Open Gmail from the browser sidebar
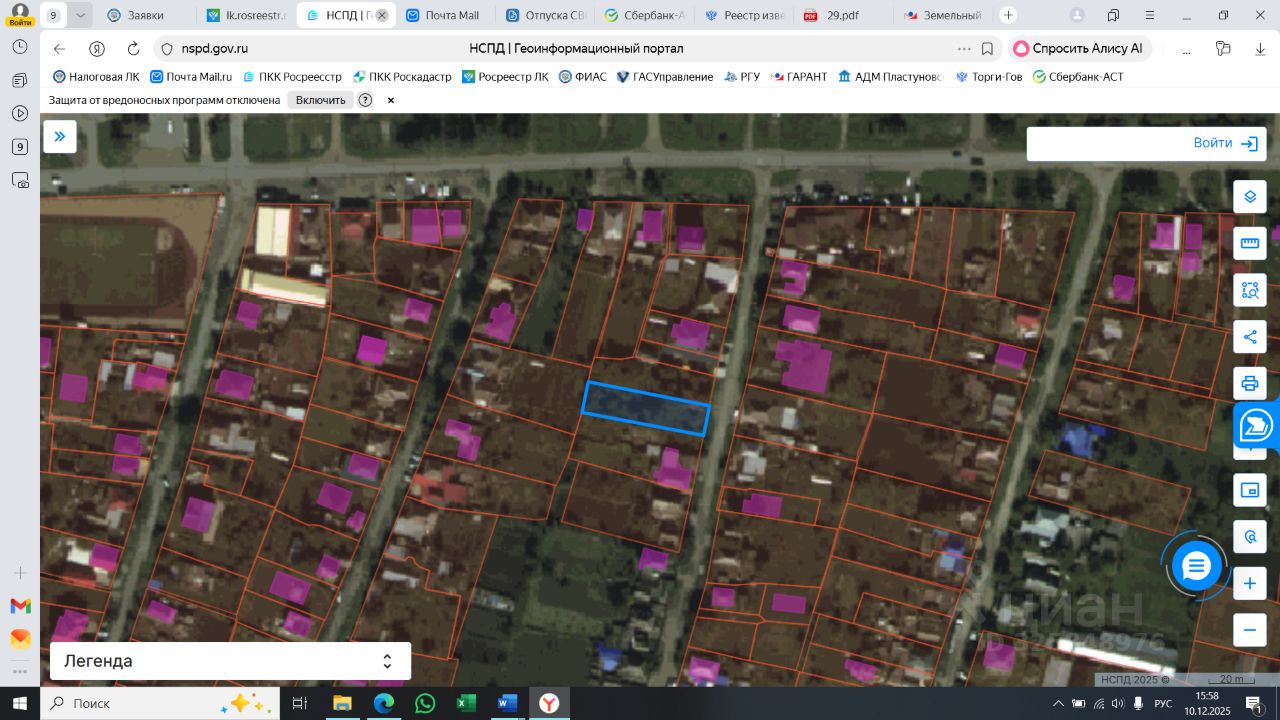The image size is (1280, 720). point(20,606)
